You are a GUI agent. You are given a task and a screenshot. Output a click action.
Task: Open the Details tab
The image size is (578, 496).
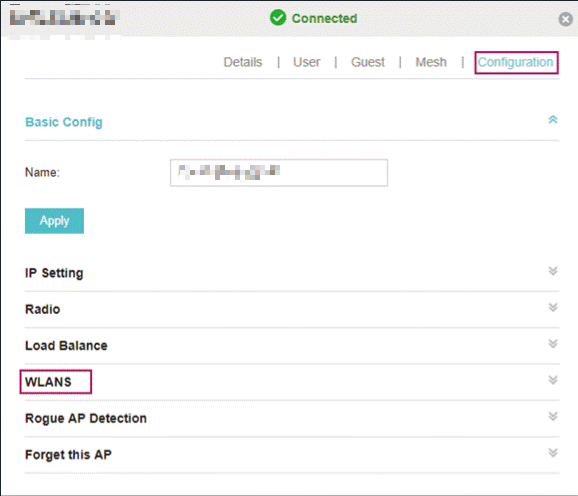(x=243, y=62)
